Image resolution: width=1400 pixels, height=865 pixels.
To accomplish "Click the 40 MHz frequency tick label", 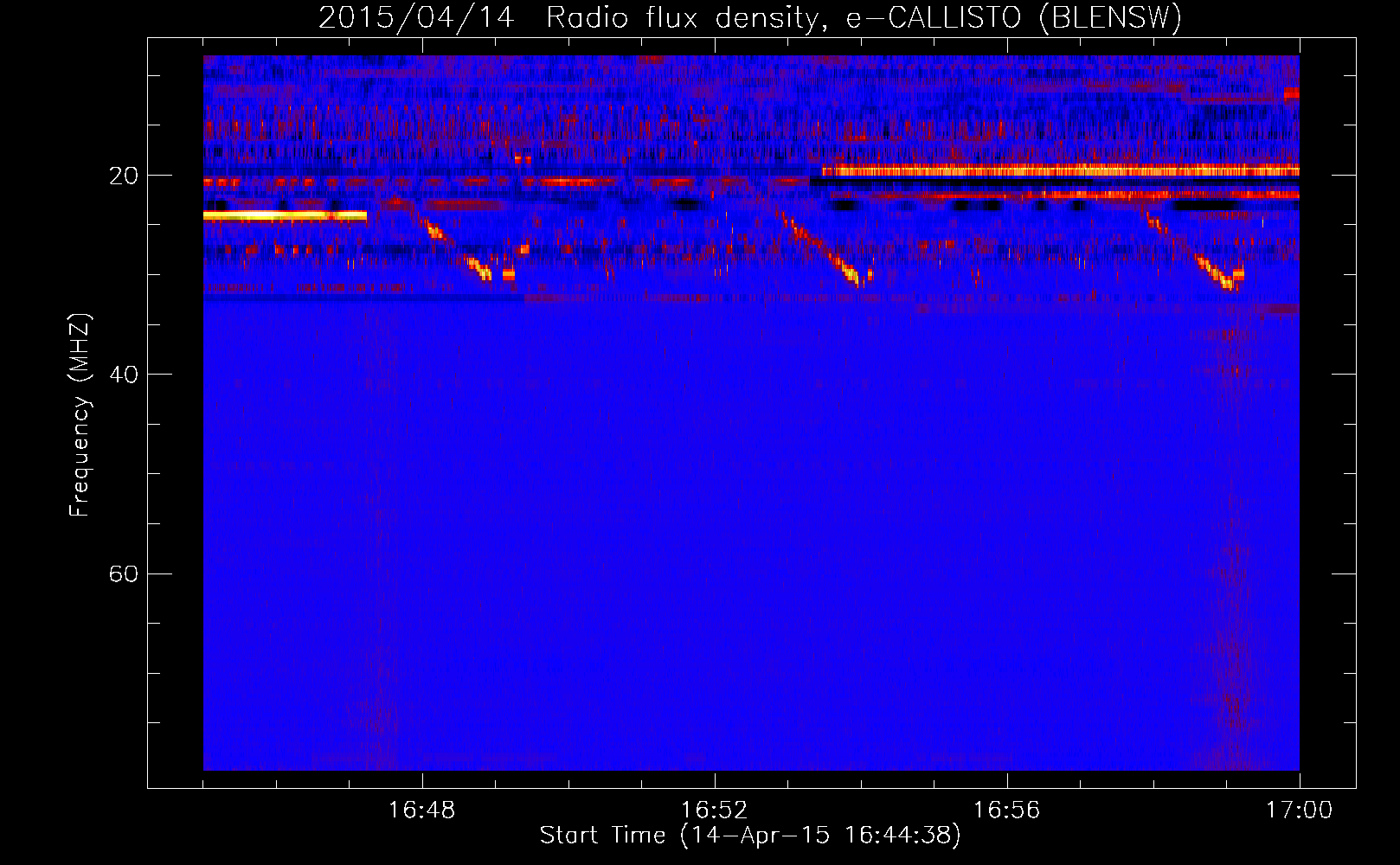I will coord(123,375).
